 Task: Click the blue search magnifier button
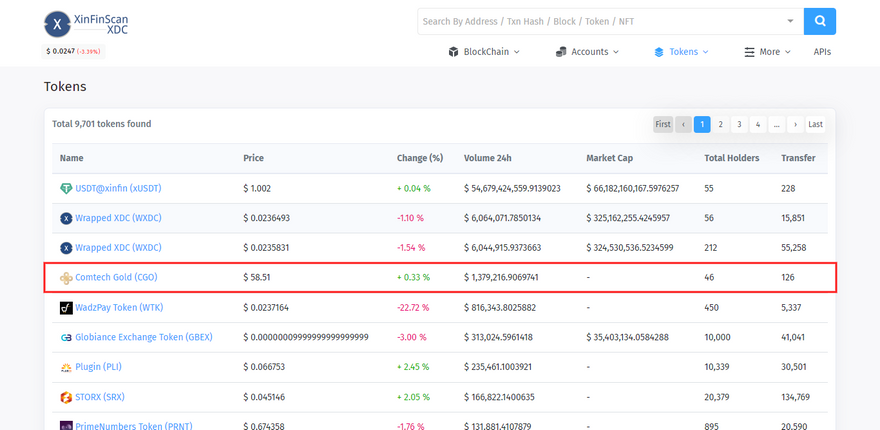tap(820, 21)
